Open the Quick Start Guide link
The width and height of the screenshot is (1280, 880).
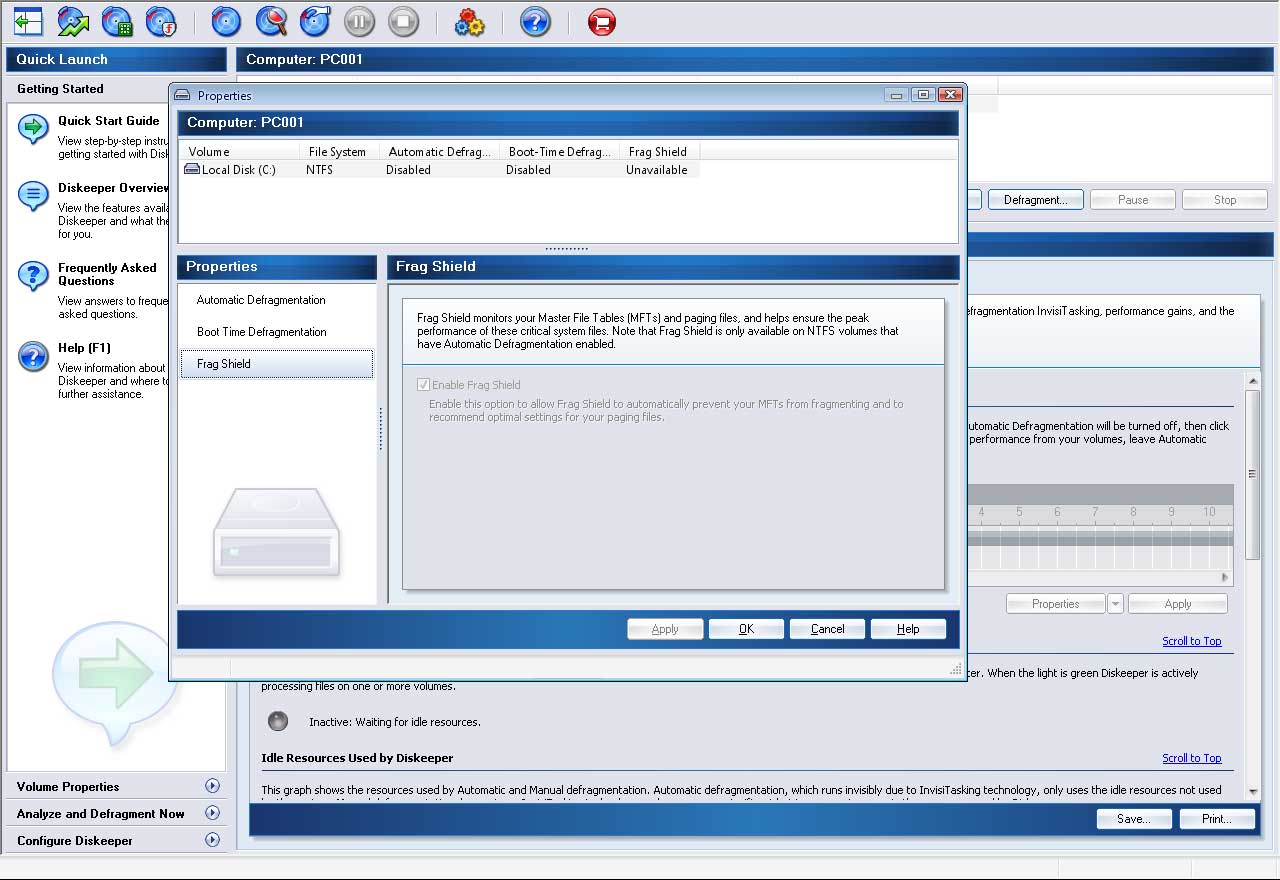[109, 121]
